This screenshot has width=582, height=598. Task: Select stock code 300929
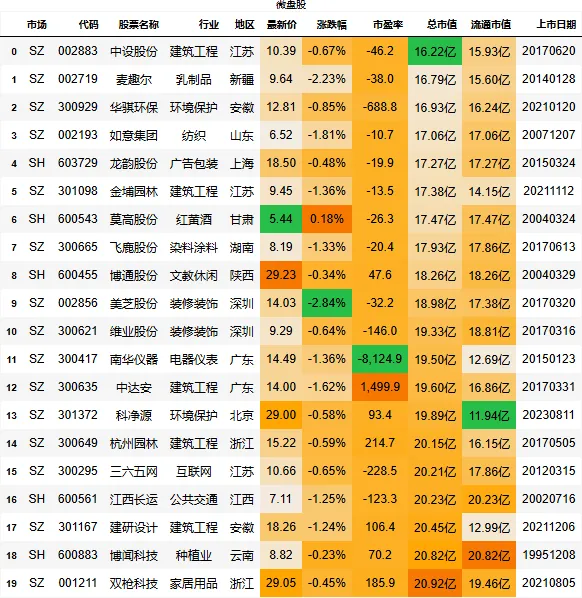point(78,107)
